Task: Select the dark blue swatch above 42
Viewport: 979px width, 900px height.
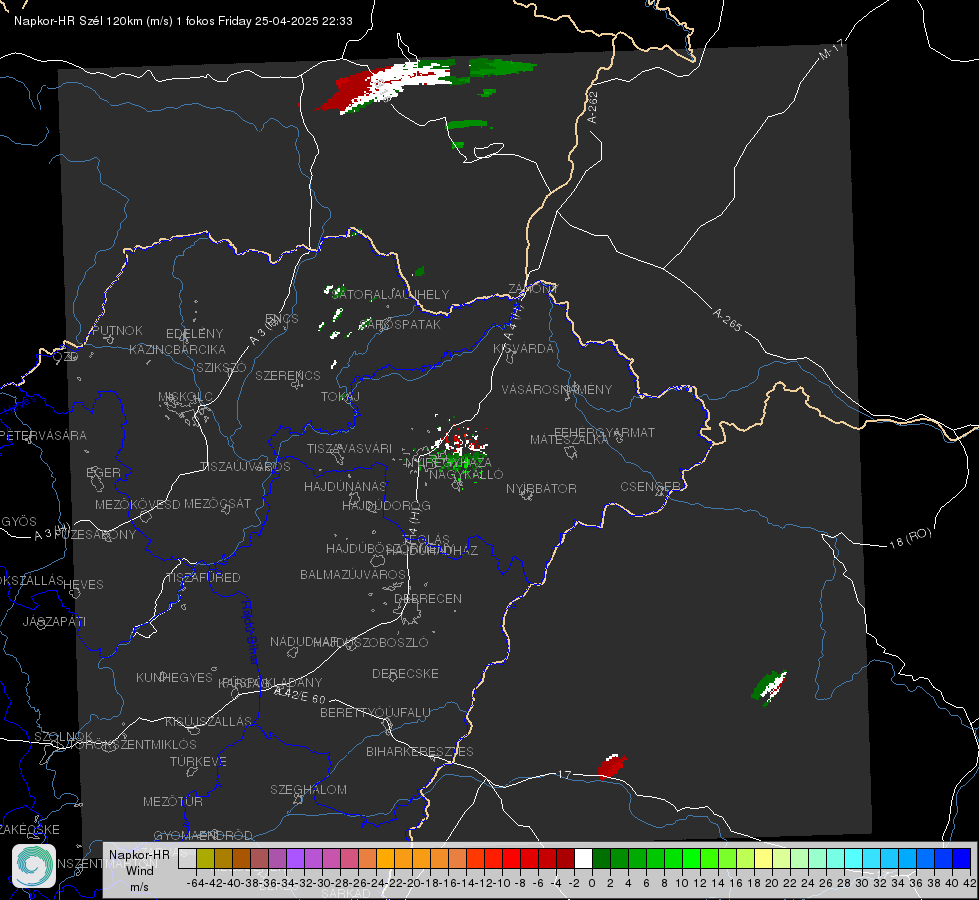Action: tap(962, 858)
